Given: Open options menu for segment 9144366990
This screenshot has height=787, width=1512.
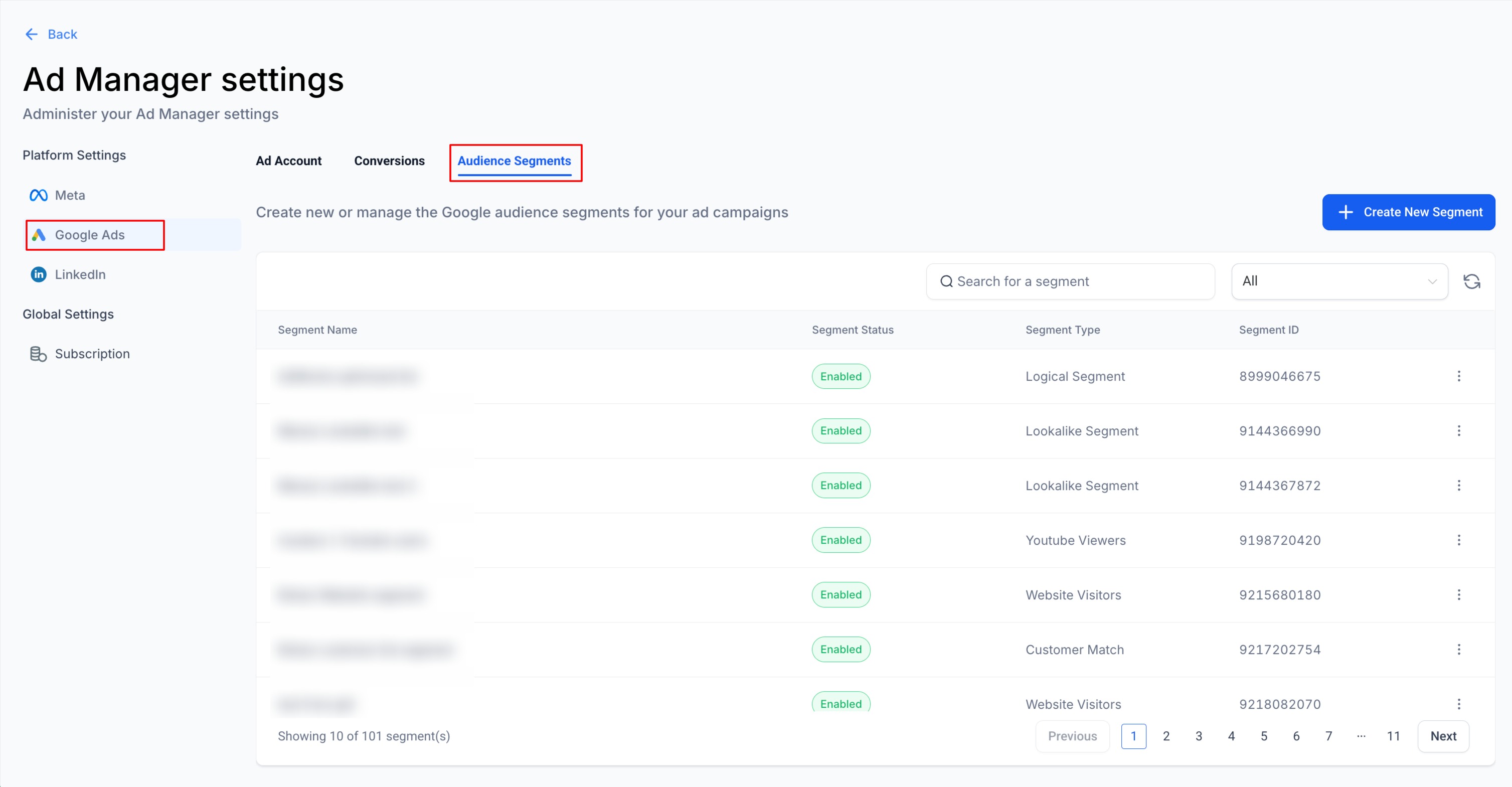Looking at the screenshot, I should [x=1458, y=431].
